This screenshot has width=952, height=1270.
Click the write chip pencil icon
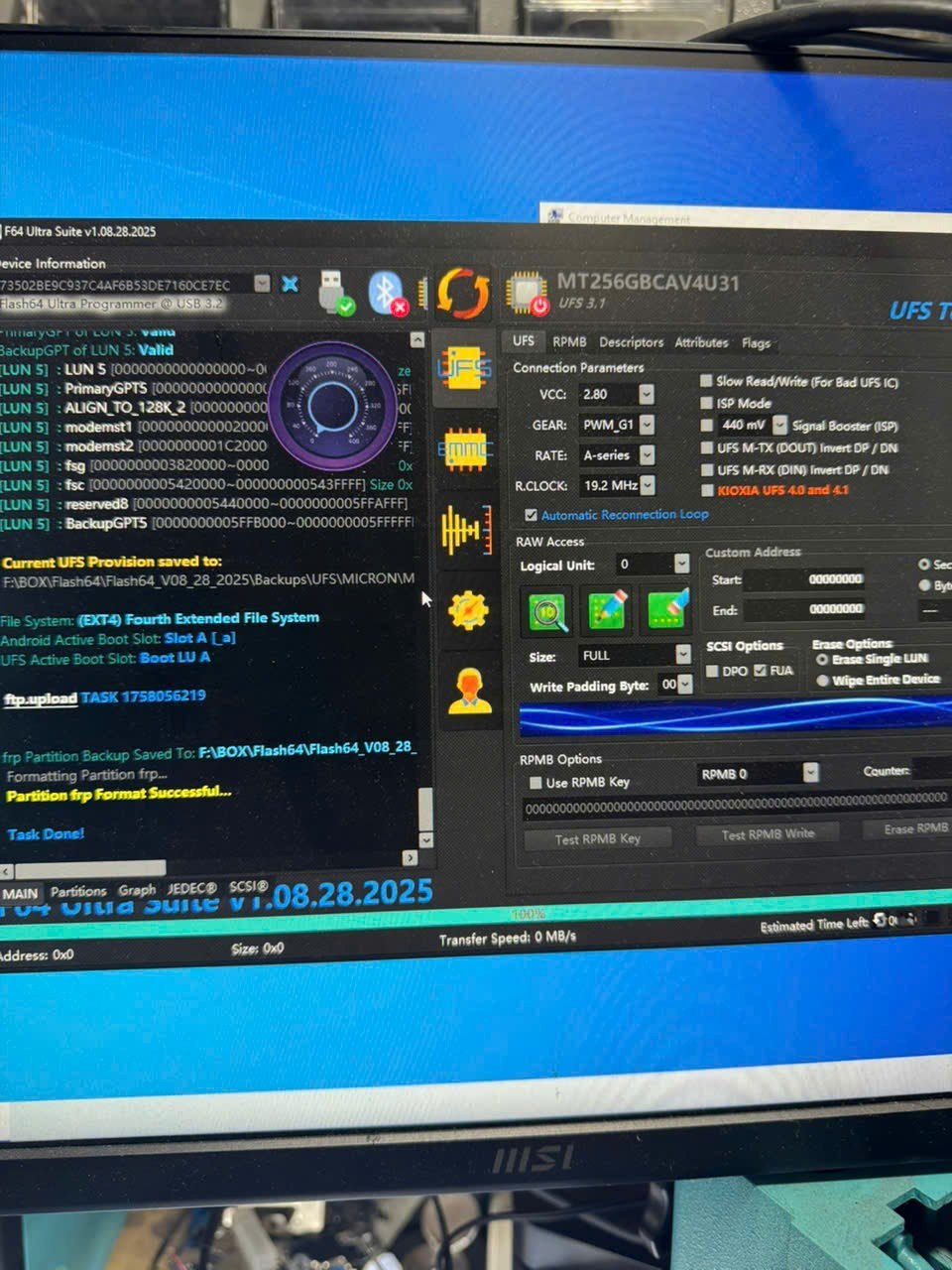point(607,610)
